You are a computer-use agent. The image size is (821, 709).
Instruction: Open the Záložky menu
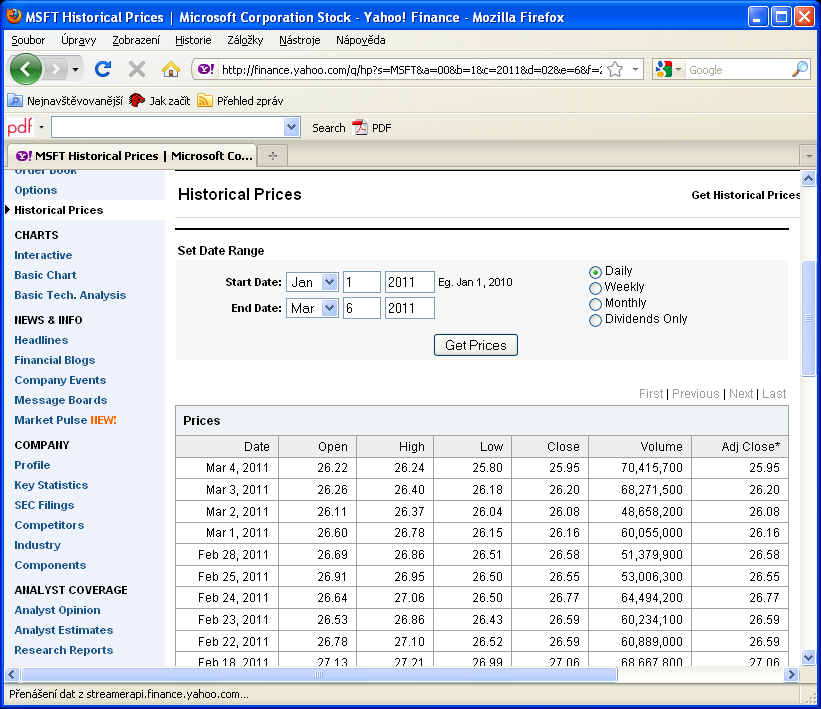point(245,40)
